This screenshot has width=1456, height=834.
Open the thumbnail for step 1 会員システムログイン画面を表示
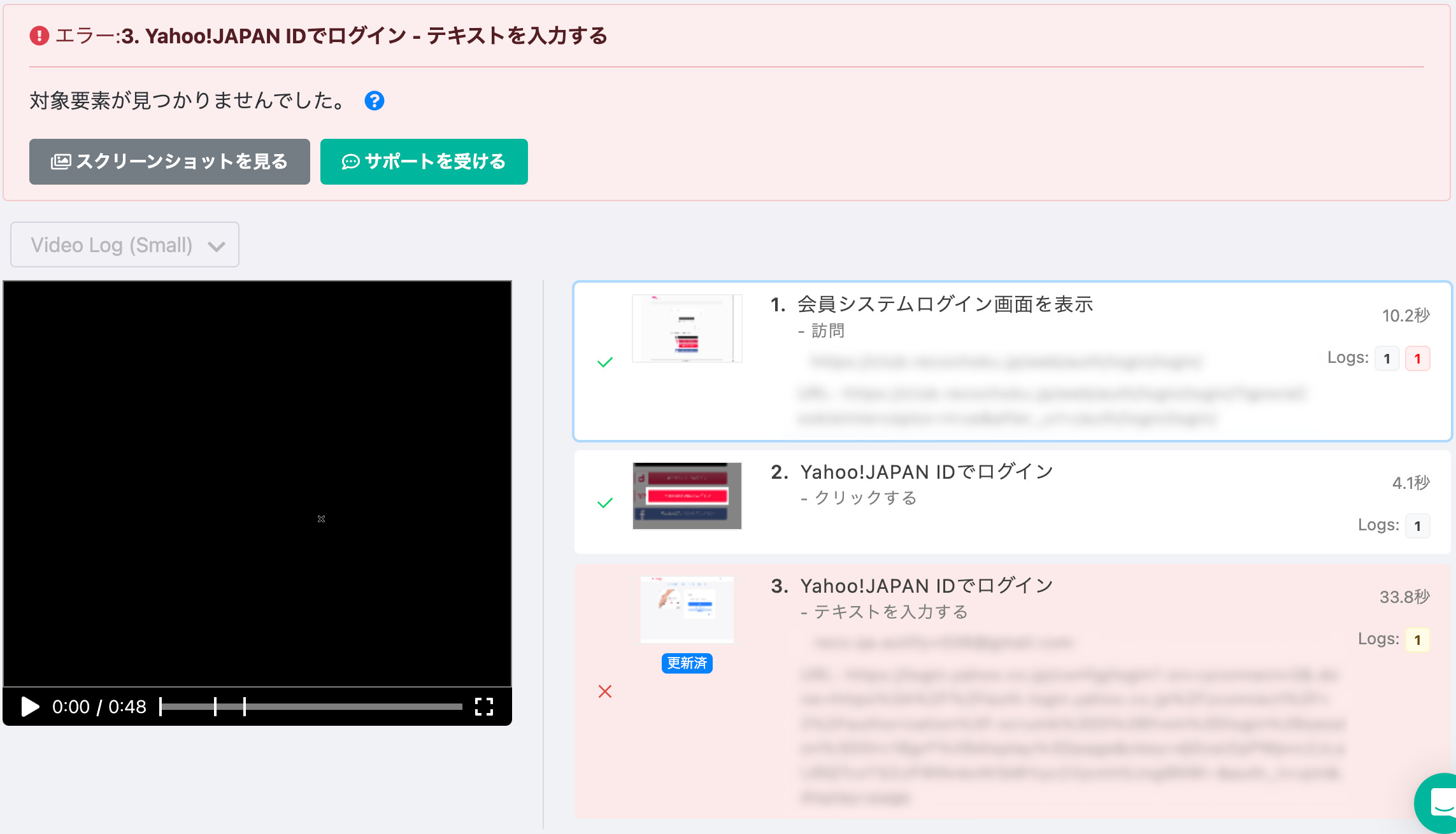tap(687, 328)
